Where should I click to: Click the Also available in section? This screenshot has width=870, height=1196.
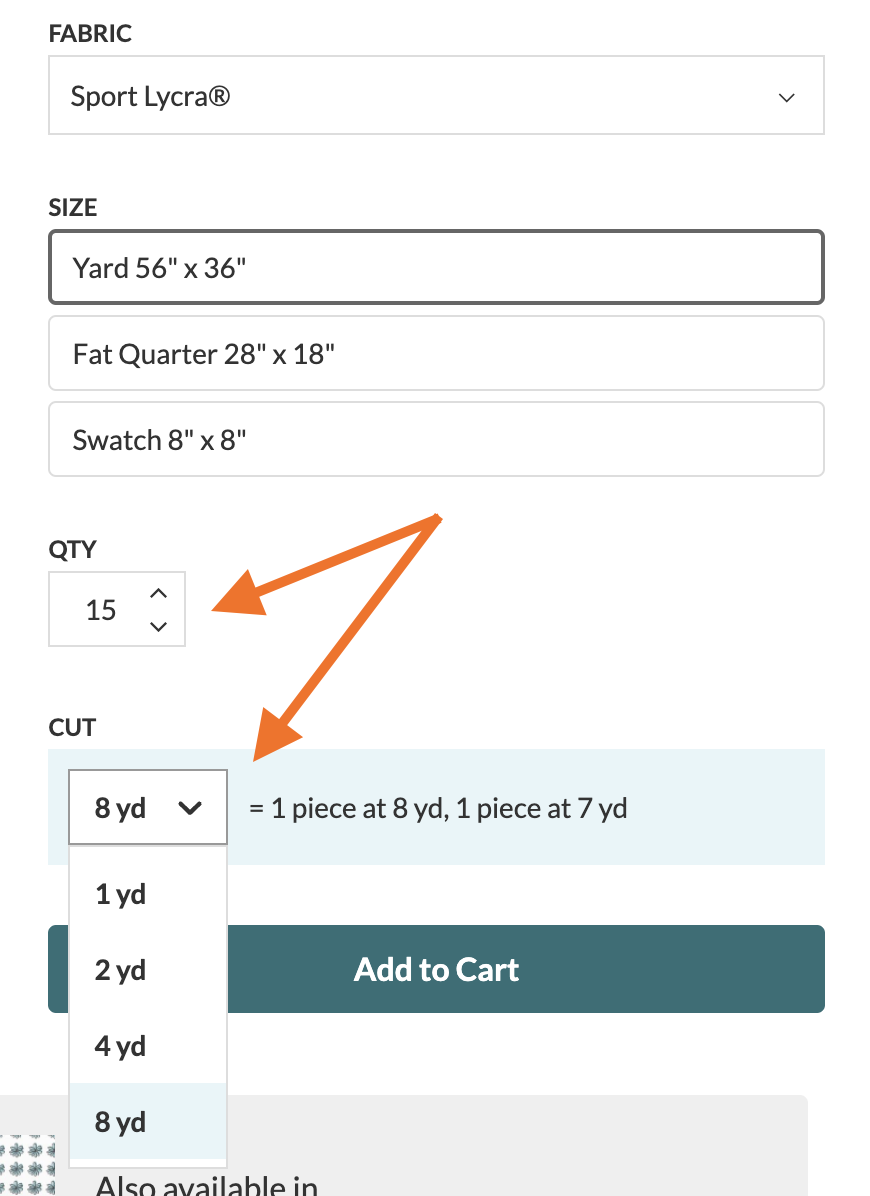pyautogui.click(x=207, y=1185)
